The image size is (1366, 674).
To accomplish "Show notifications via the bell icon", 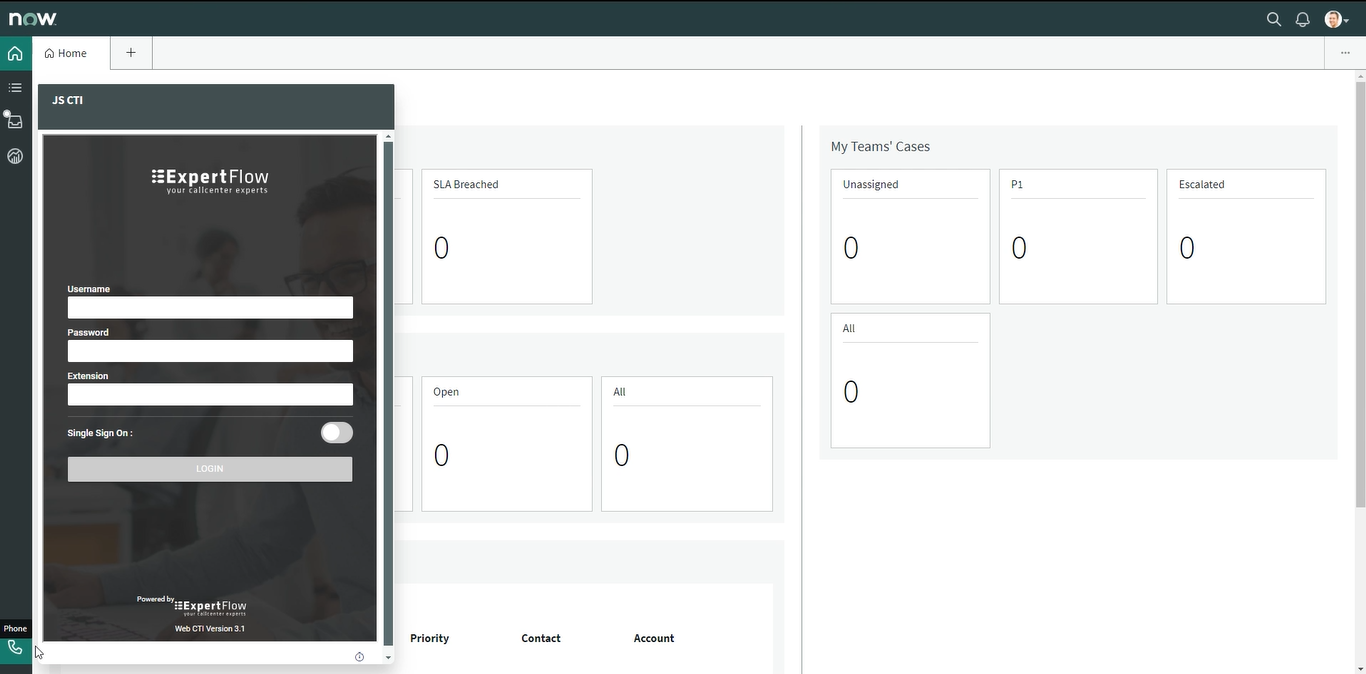I will click(x=1302, y=19).
